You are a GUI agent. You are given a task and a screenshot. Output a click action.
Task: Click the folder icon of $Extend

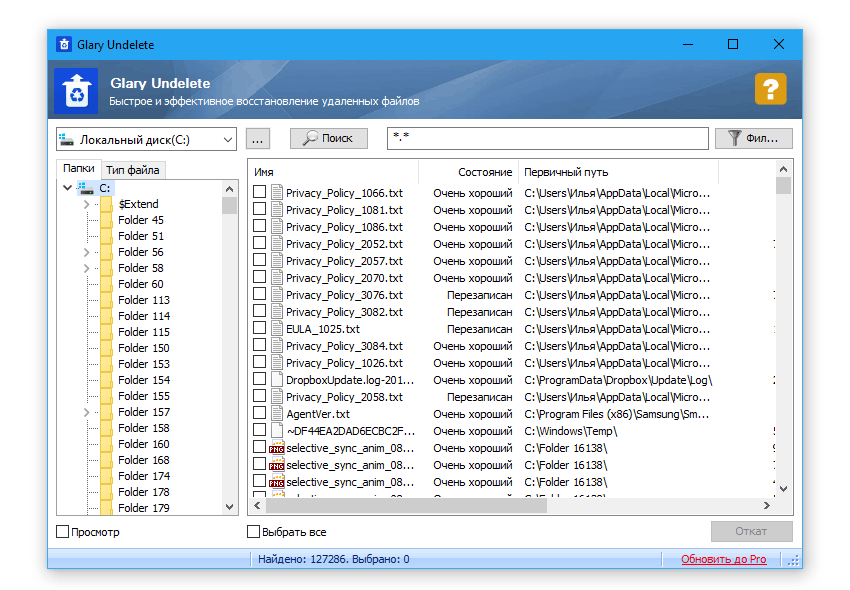click(x=106, y=204)
